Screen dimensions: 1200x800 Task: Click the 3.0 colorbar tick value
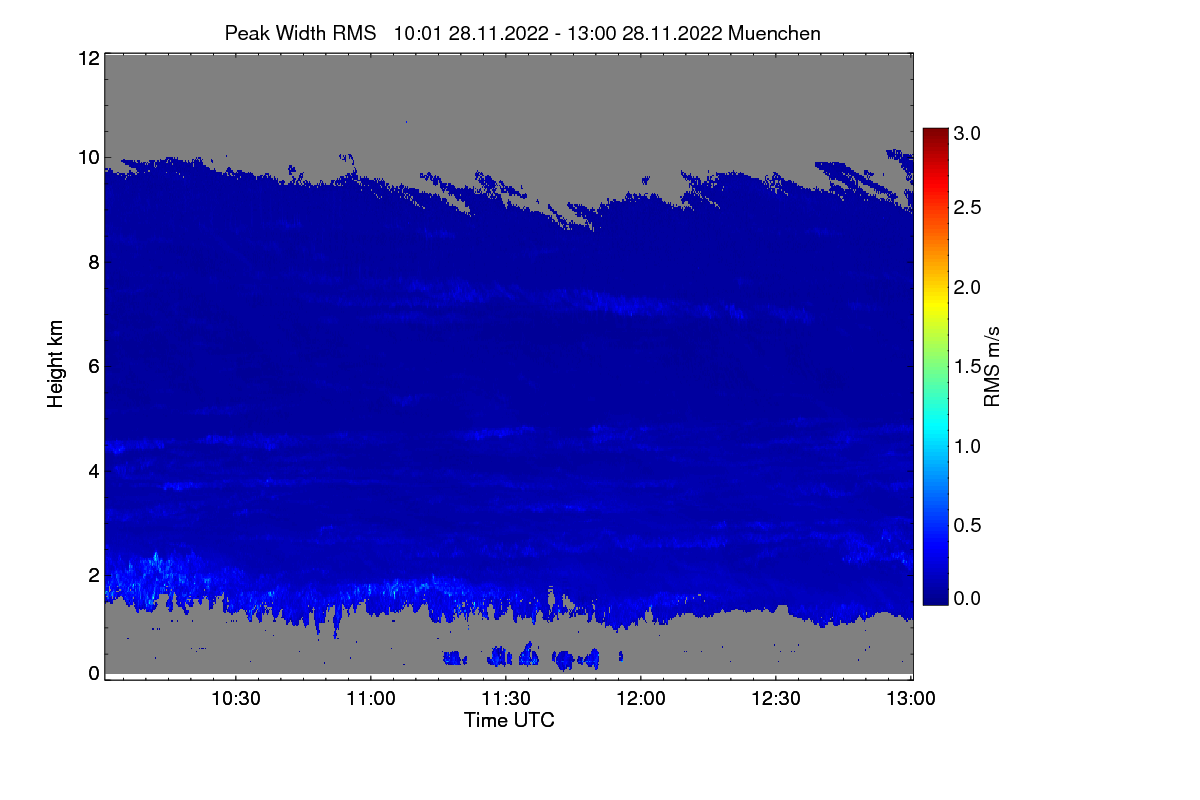point(969,132)
